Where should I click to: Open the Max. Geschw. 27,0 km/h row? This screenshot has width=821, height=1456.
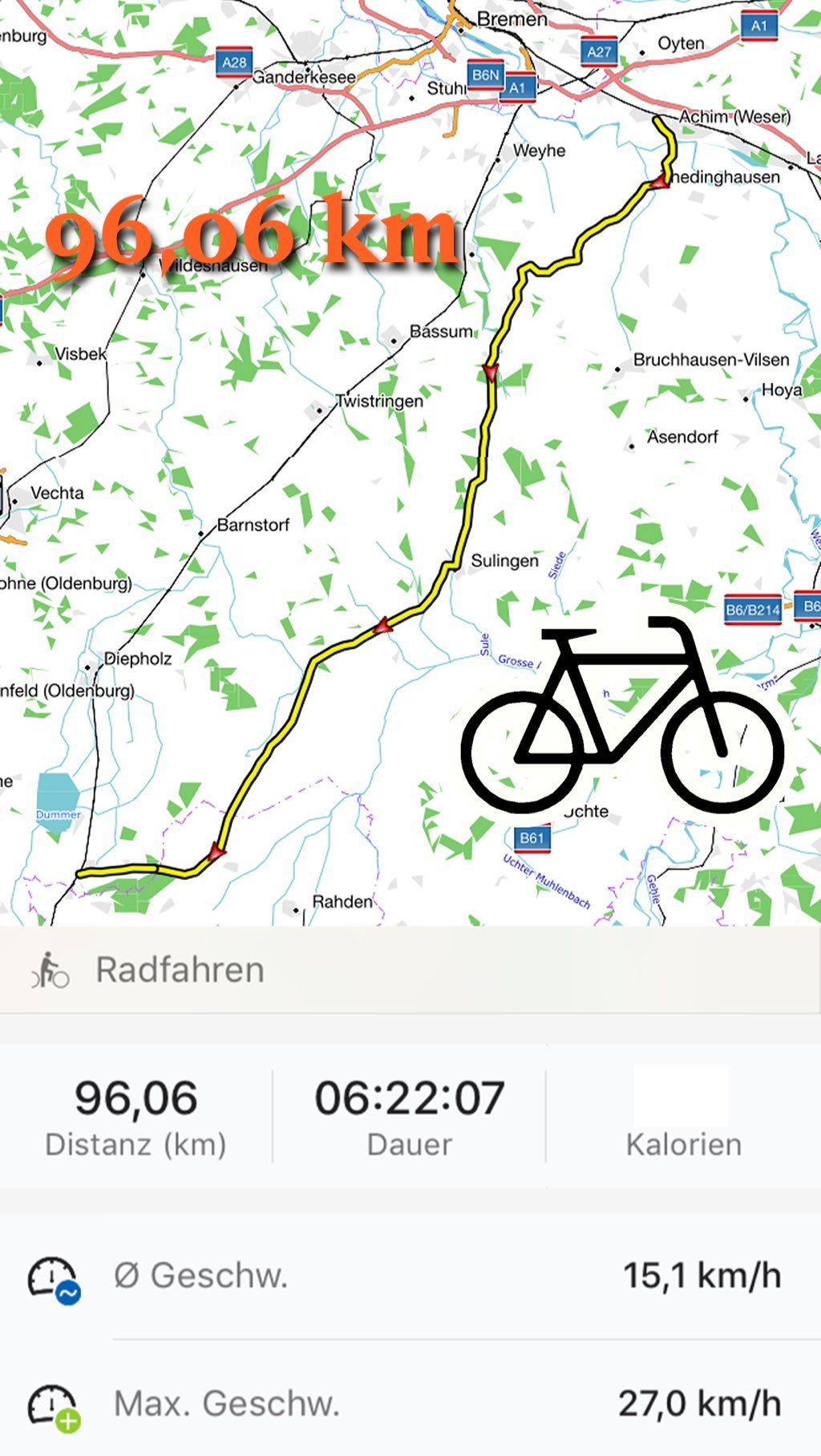click(x=410, y=1404)
